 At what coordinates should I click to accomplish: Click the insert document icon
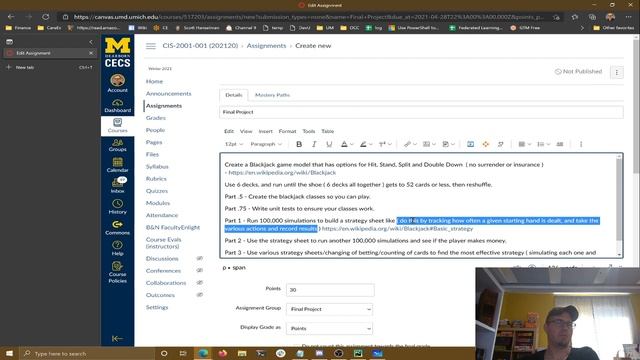click(x=445, y=144)
